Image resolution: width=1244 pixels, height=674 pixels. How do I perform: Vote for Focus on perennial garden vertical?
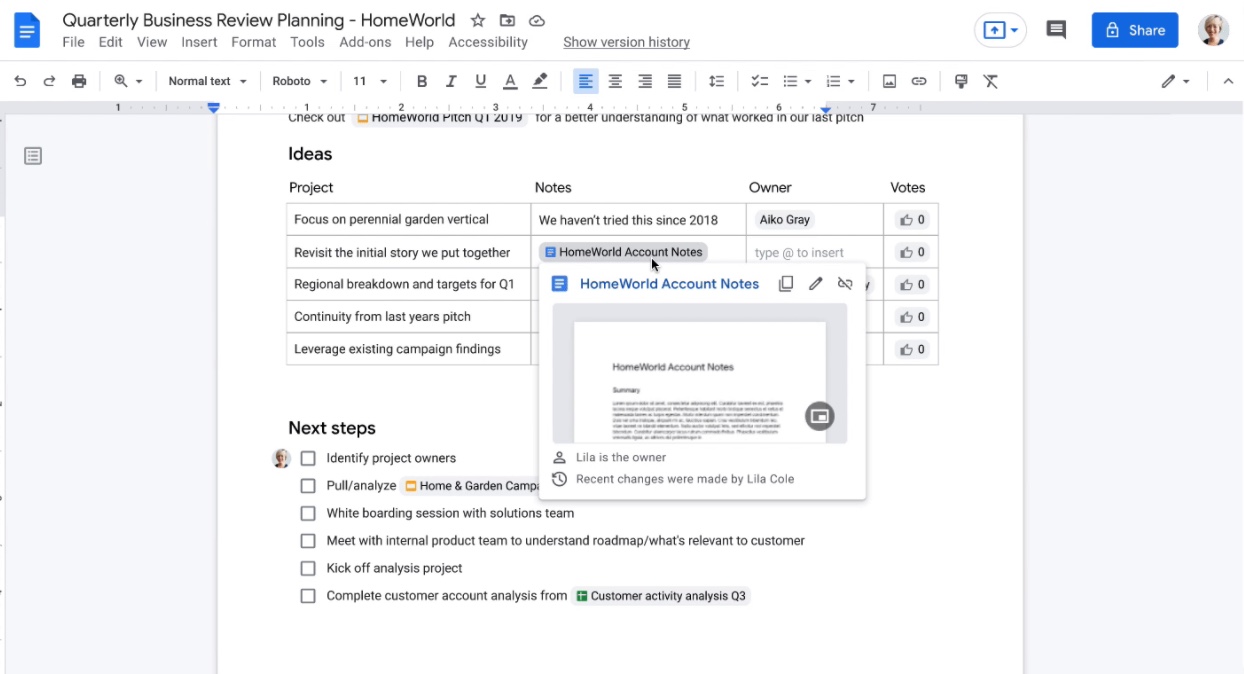pos(911,220)
